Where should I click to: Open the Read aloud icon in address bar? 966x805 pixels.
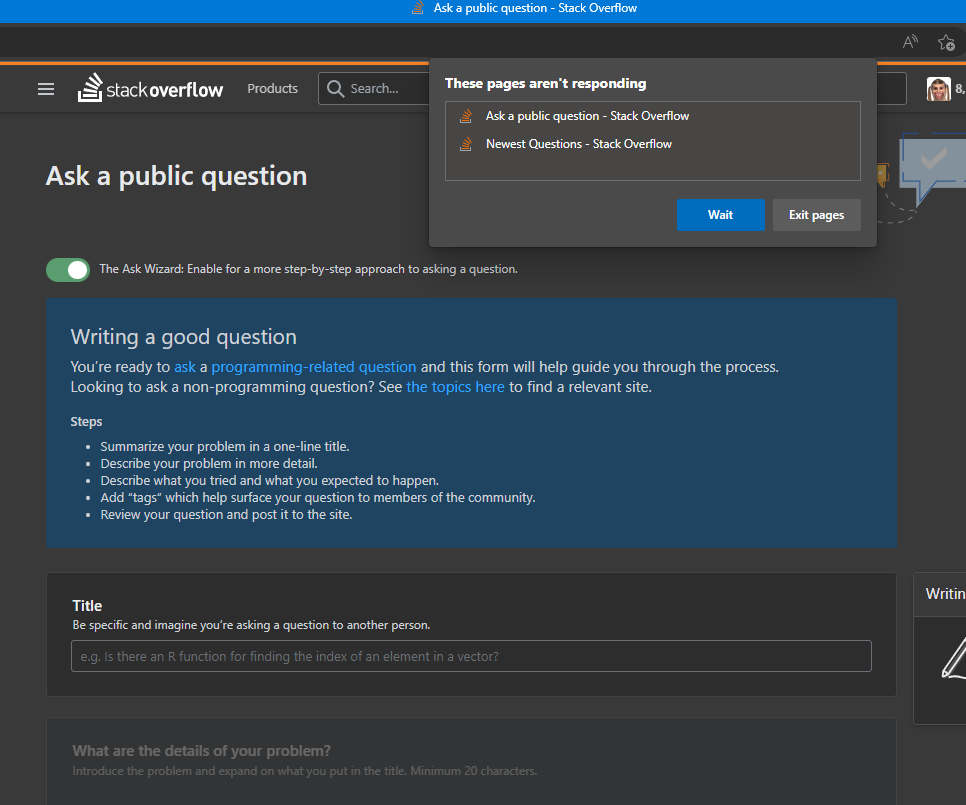tap(910, 42)
